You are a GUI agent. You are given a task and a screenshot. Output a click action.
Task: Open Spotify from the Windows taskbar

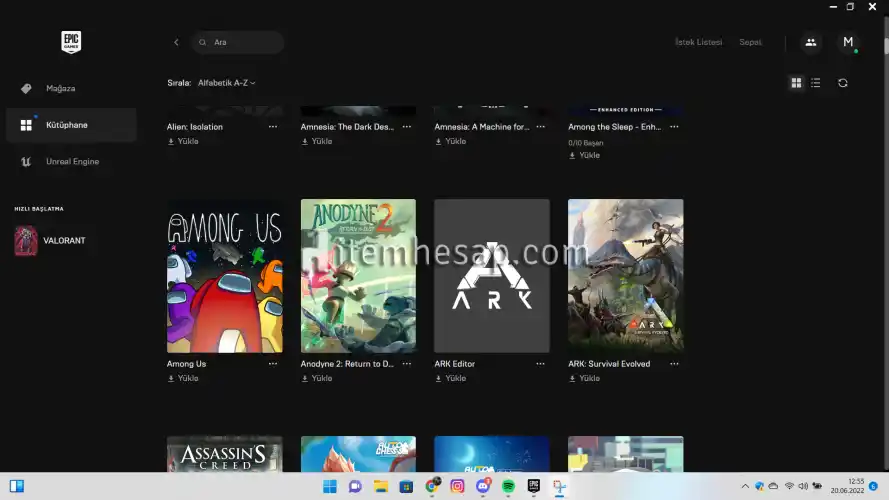pos(508,486)
